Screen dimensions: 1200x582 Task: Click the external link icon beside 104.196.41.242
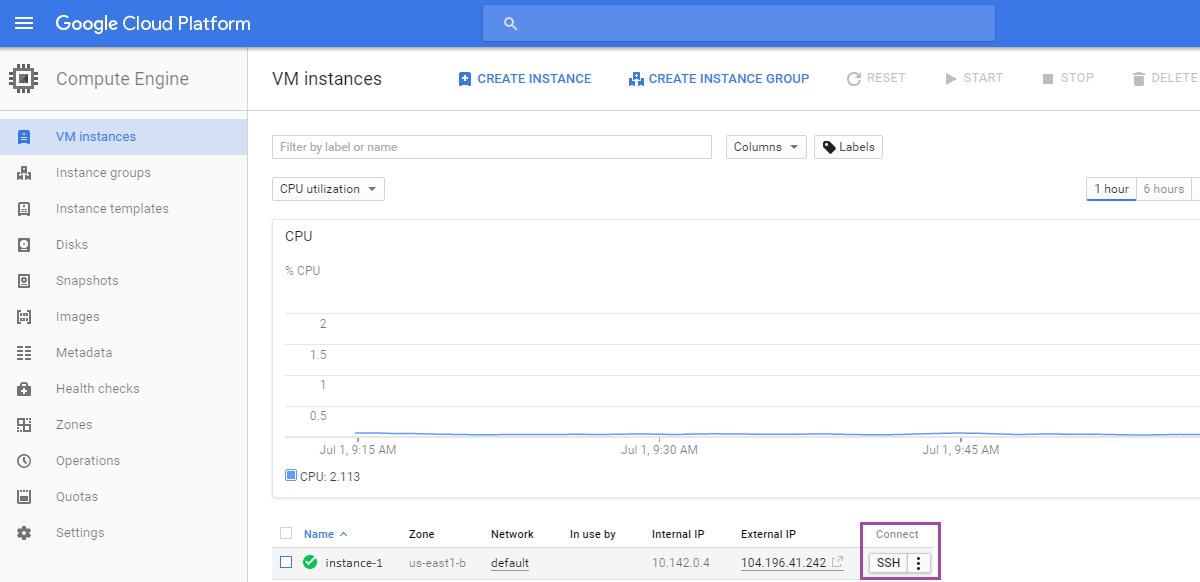point(838,563)
